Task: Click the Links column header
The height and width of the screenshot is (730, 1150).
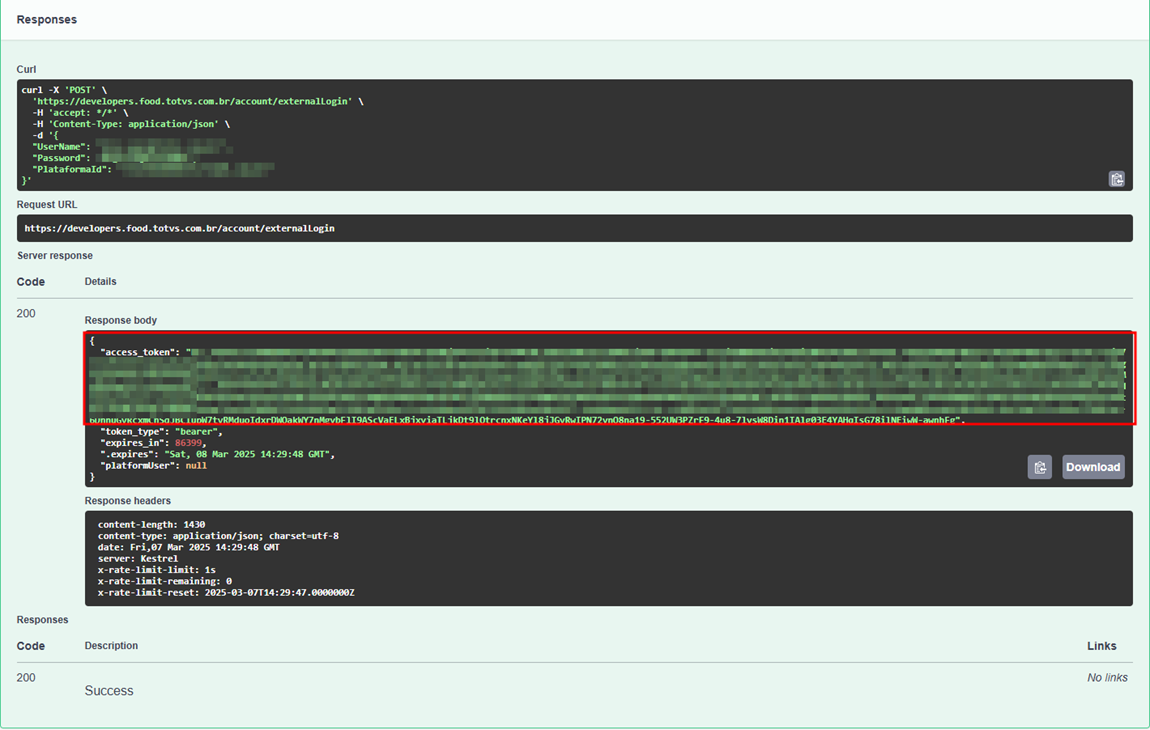Action: click(1102, 646)
